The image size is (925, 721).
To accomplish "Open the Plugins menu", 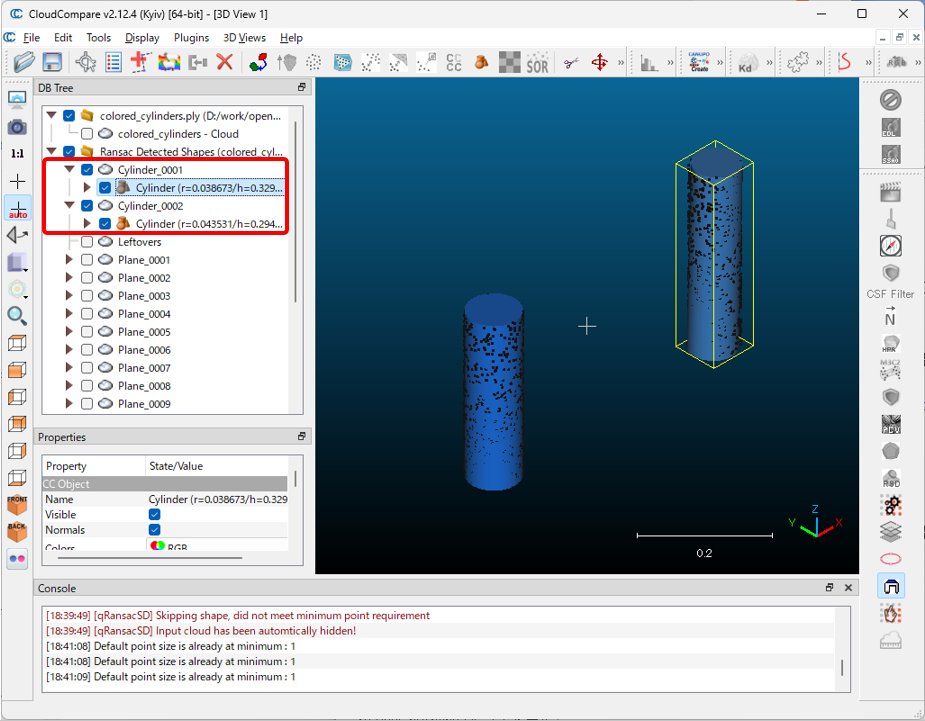I will (191, 38).
